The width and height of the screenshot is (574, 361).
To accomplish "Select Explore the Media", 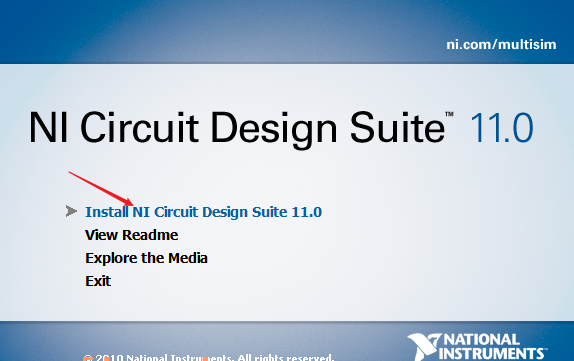I will (146, 258).
